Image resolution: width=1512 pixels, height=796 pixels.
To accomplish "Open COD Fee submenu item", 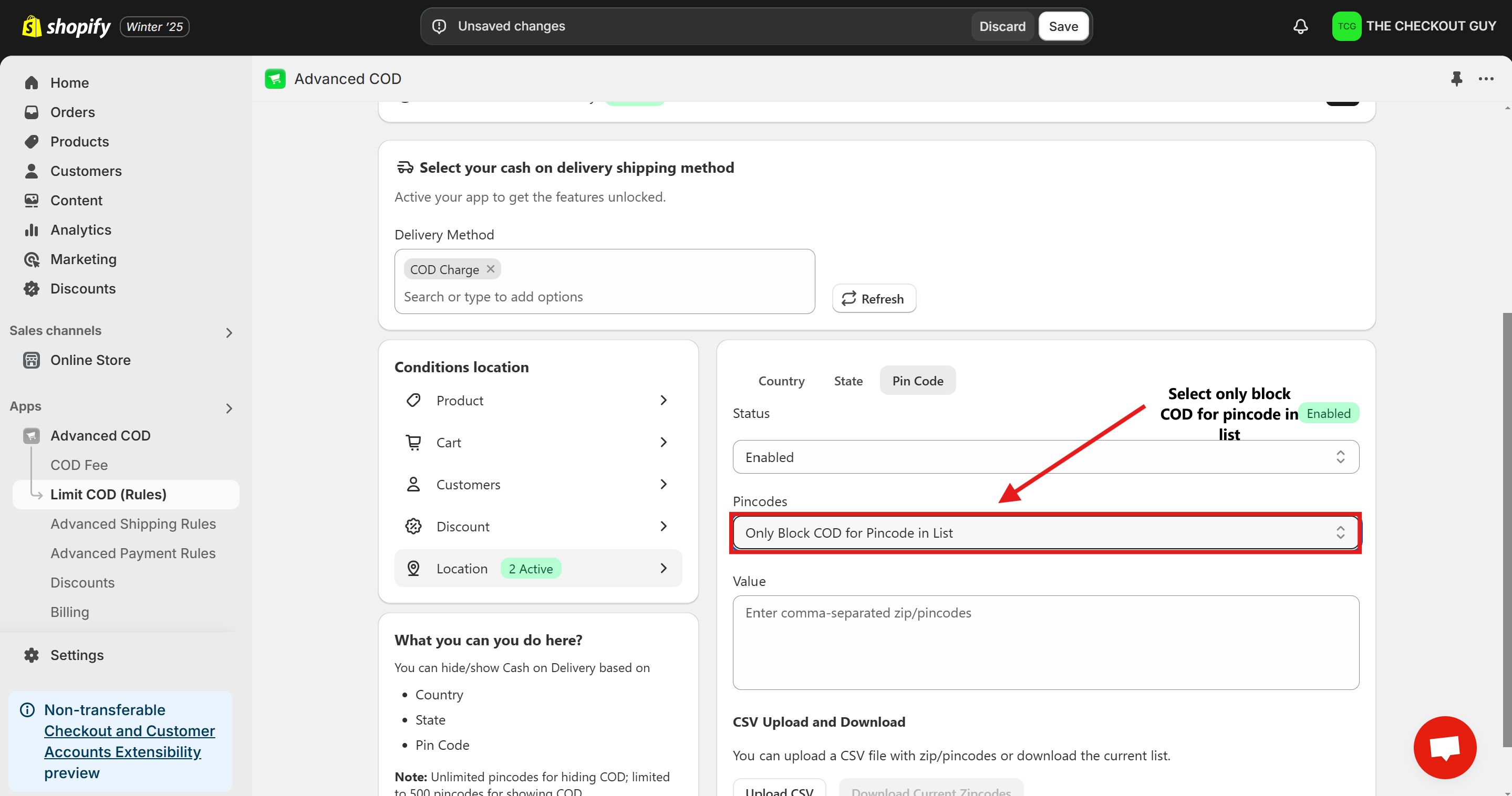I will point(79,465).
